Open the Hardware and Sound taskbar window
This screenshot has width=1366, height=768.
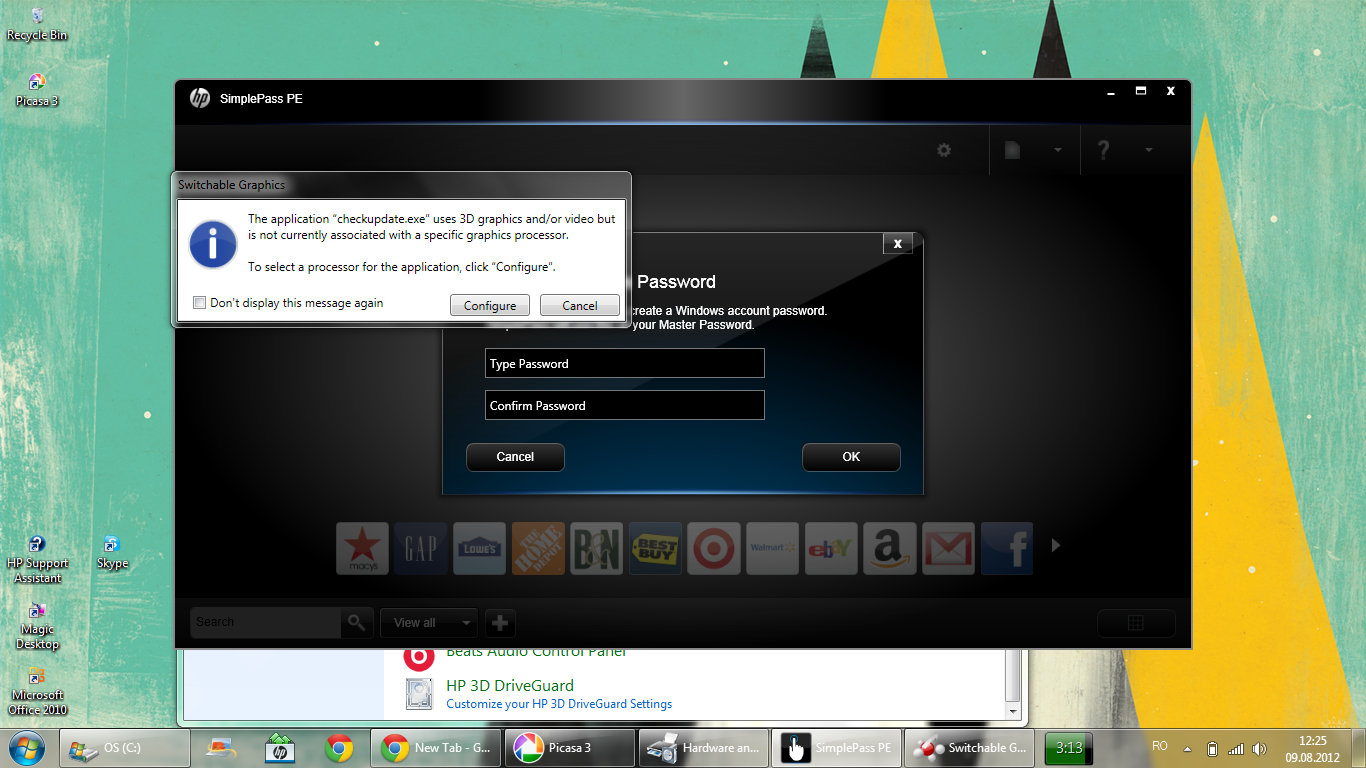pyautogui.click(x=704, y=748)
